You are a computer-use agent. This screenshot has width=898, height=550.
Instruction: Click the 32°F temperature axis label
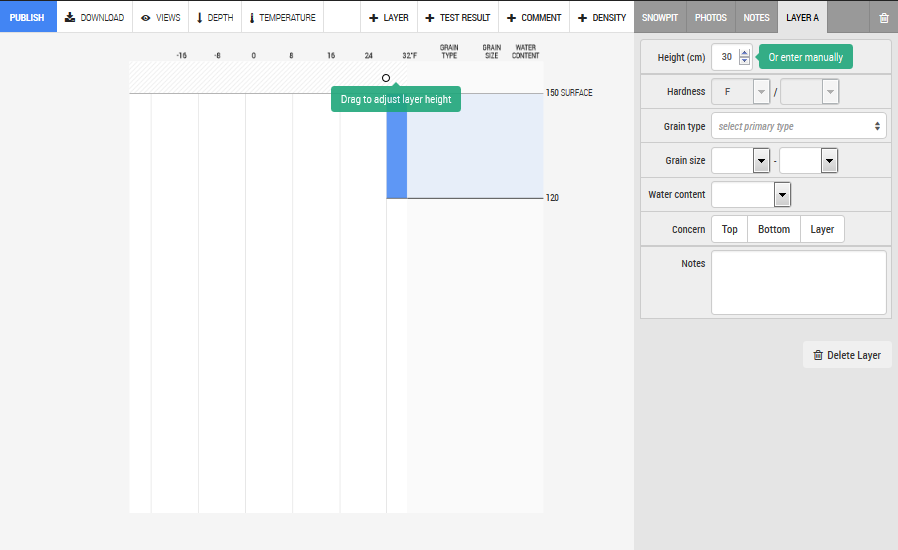[409, 56]
